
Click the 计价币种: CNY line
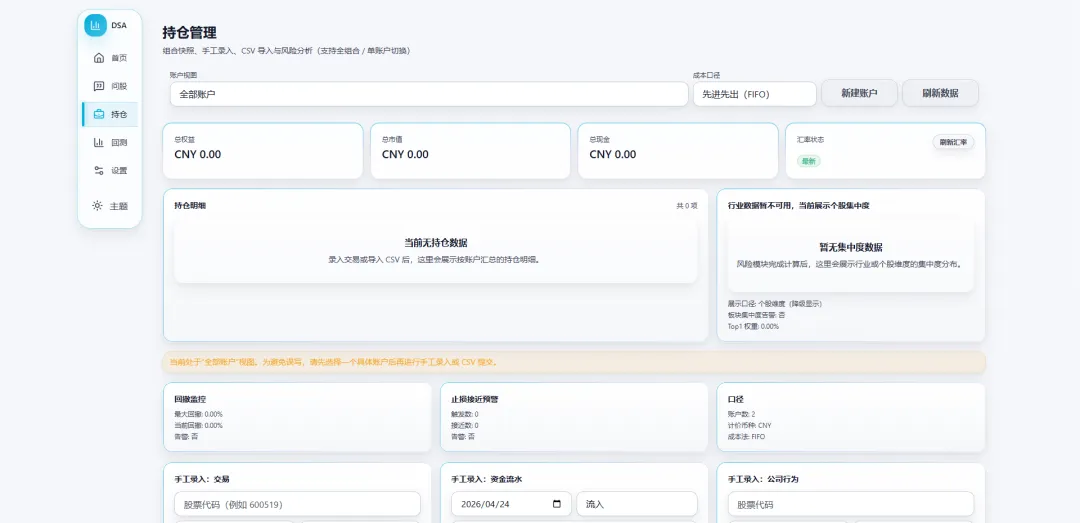pos(749,425)
